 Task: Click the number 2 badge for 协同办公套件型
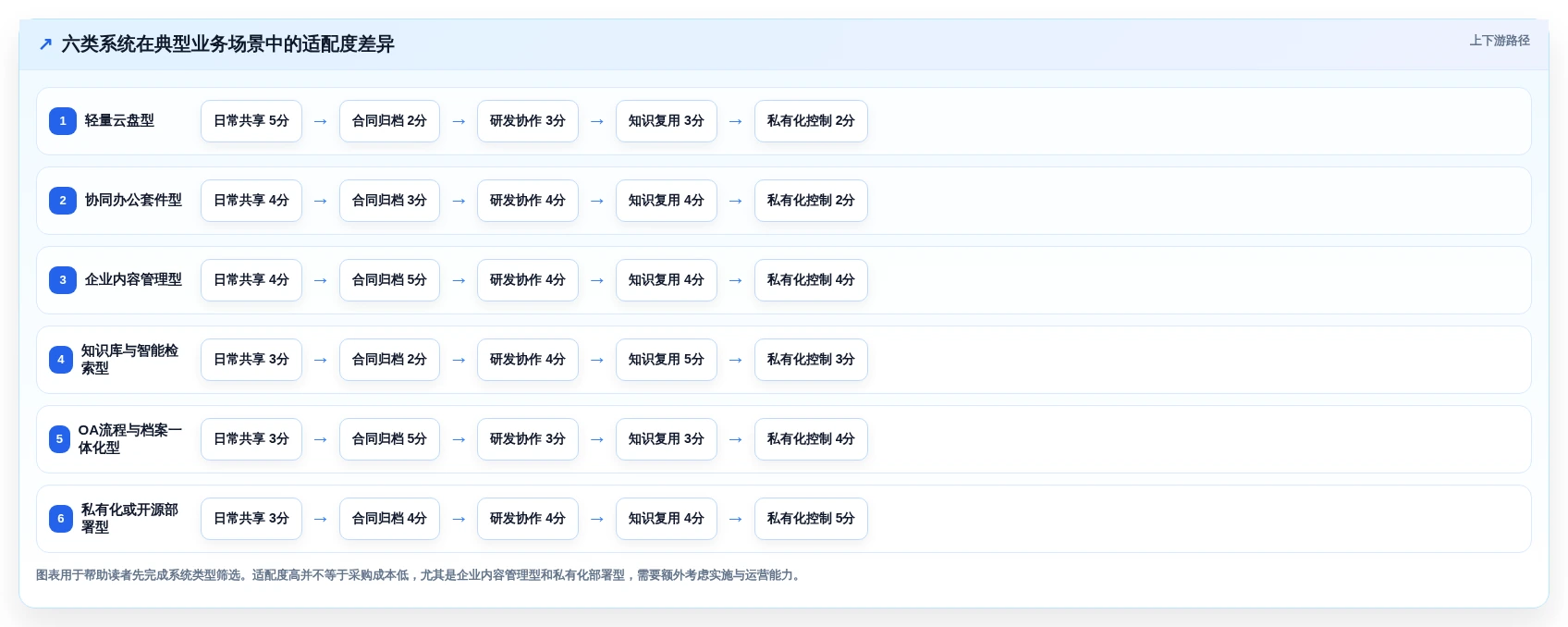[x=63, y=201]
